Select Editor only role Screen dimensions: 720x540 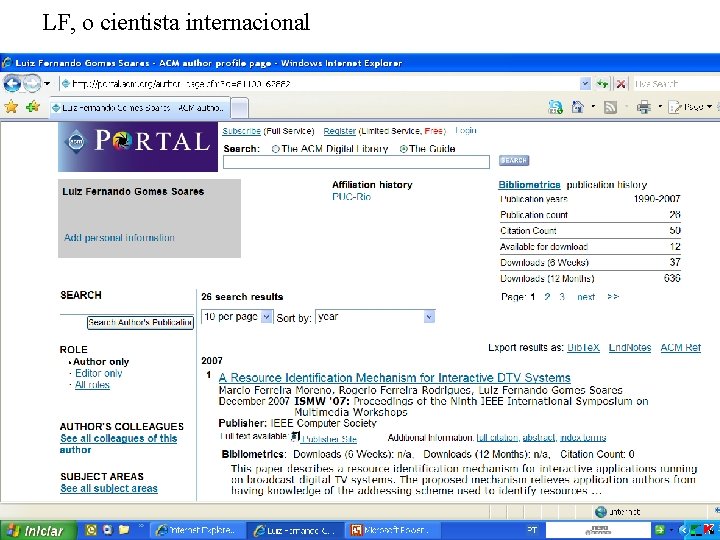tap(99, 373)
